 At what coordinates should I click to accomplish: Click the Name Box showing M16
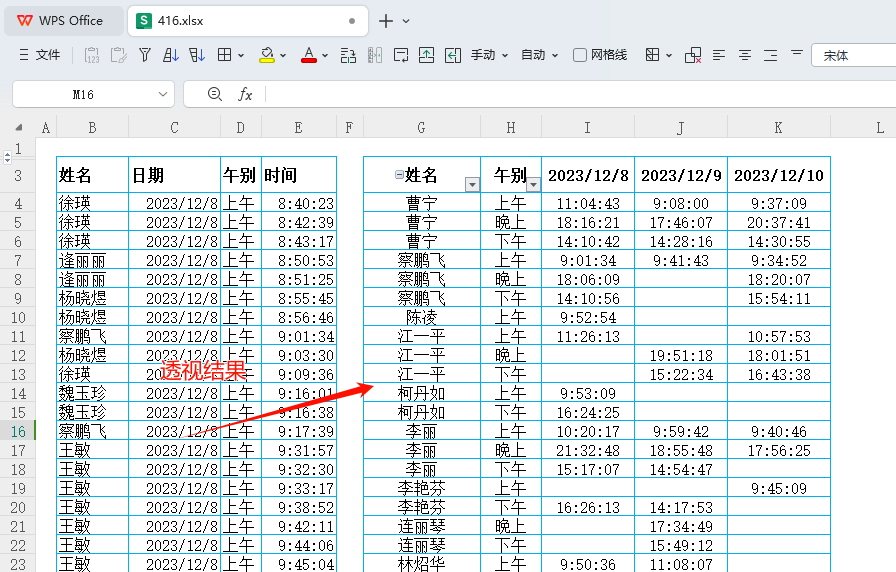coord(83,94)
